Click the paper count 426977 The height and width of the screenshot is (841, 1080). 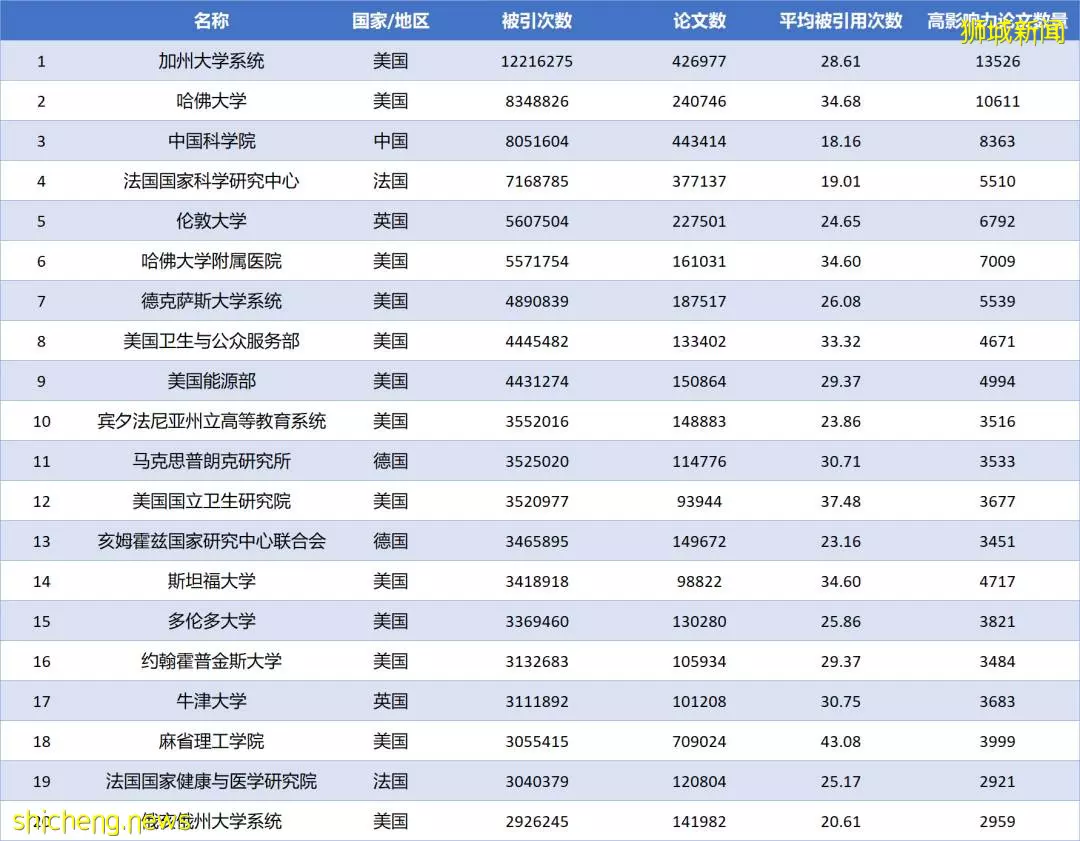coord(699,61)
